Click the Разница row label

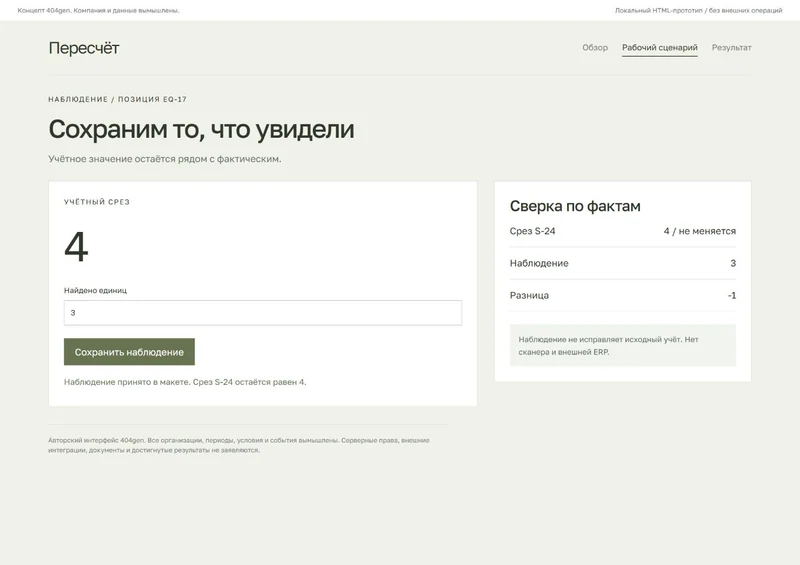point(529,296)
